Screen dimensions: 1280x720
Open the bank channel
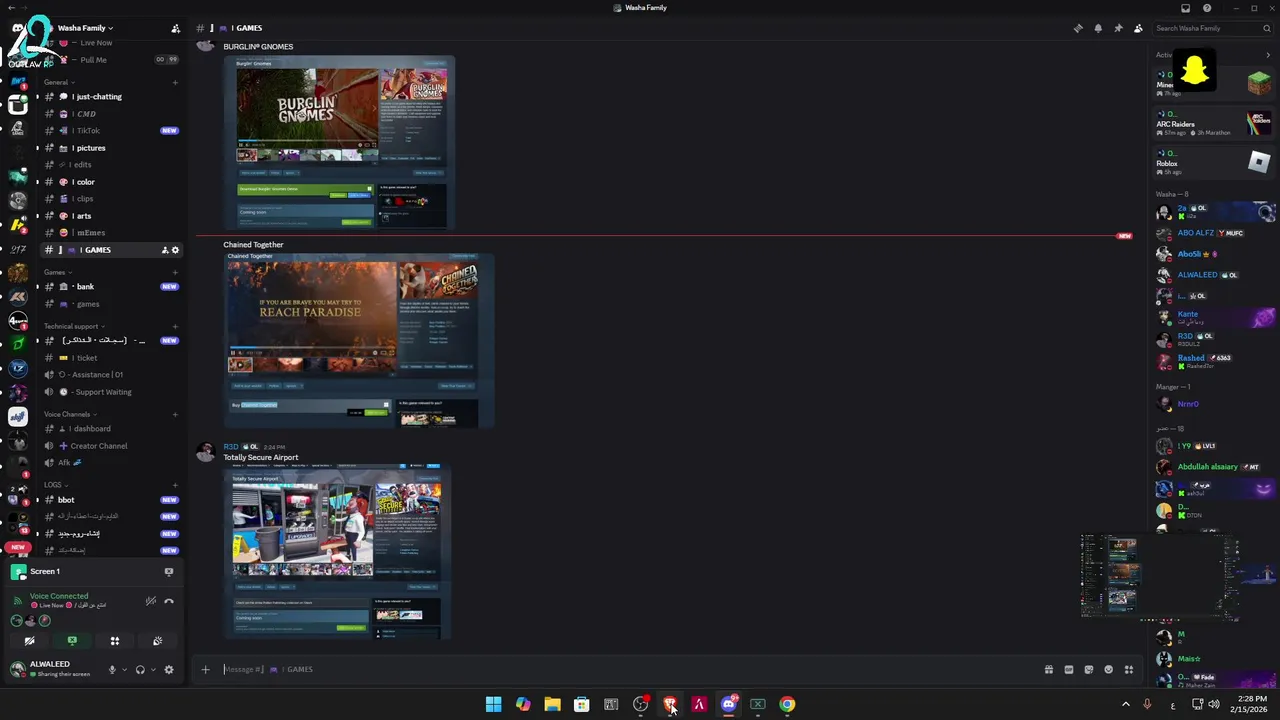[x=110, y=287]
